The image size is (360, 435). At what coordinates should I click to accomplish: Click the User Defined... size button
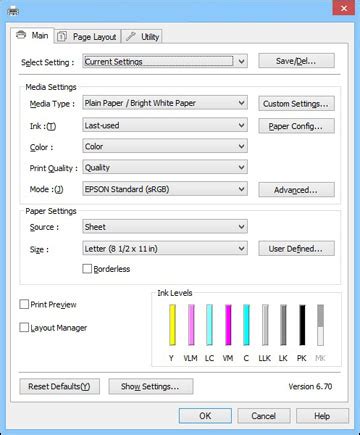[296, 249]
